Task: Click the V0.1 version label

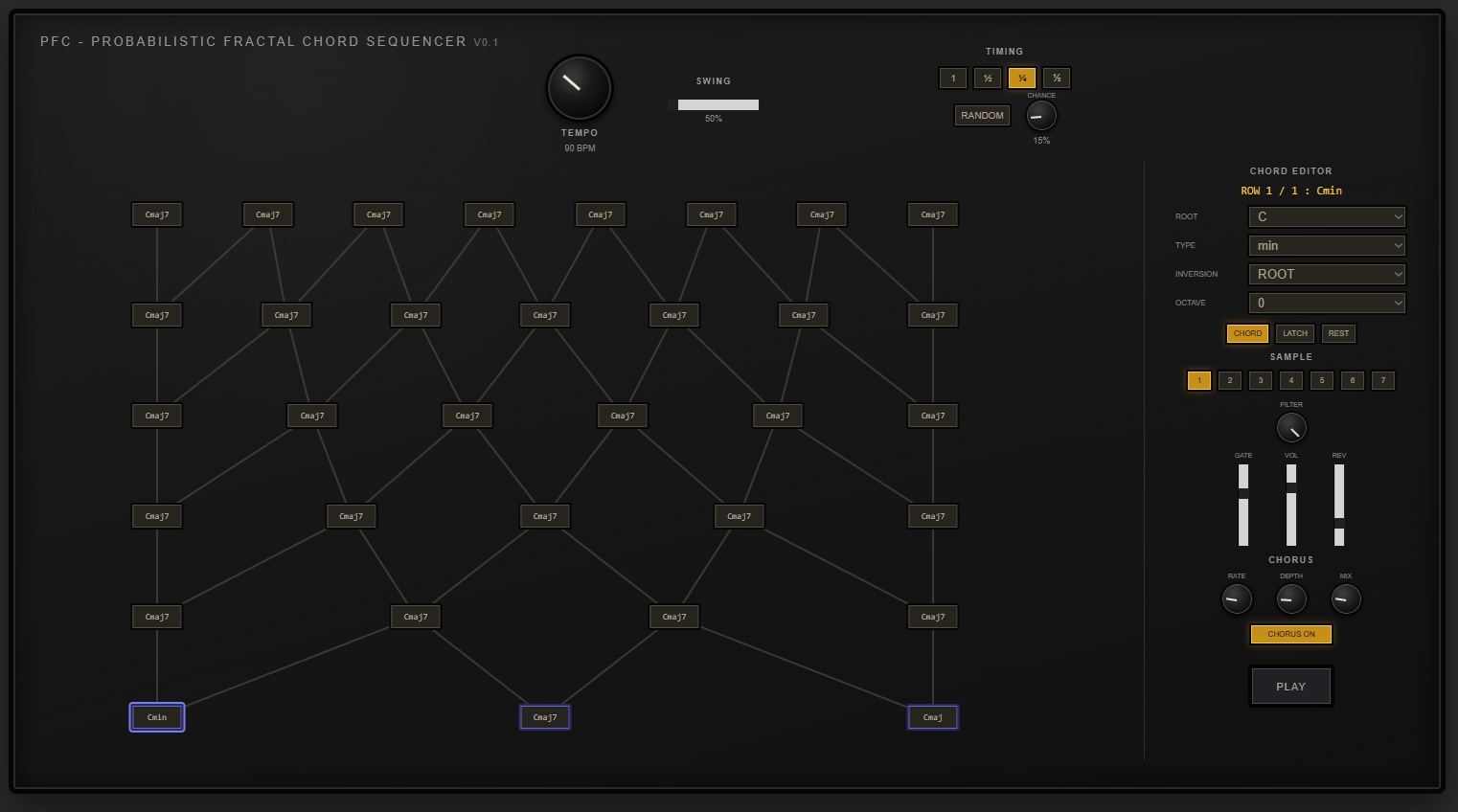Action: coord(486,42)
